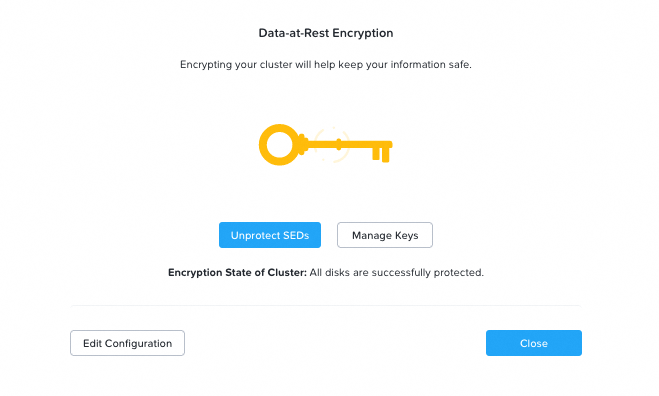Click the 'All disks are successfully protected' status
Screen dimensions: 659x396
click(x=397, y=272)
